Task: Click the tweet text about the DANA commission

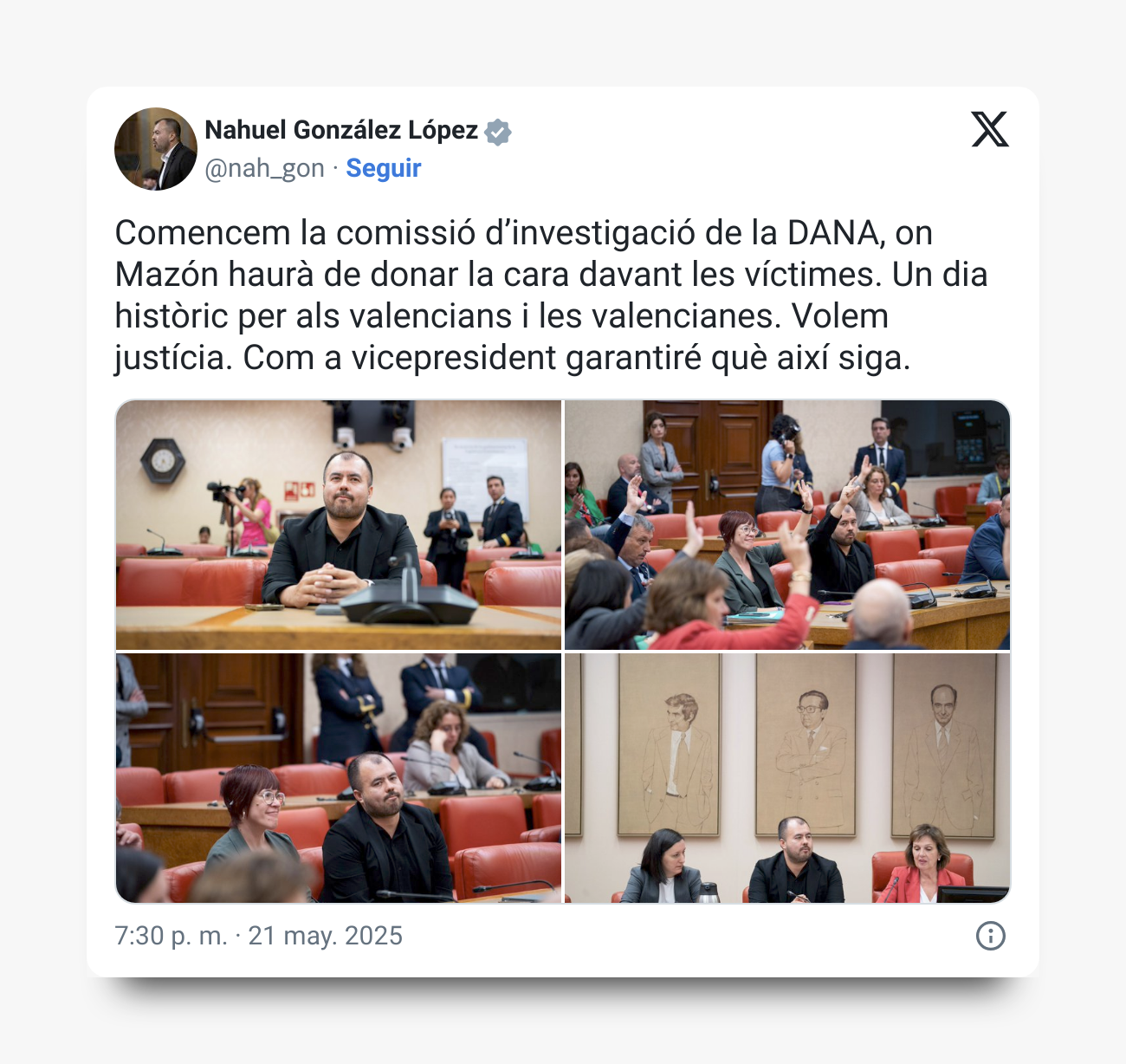Action: click(551, 295)
